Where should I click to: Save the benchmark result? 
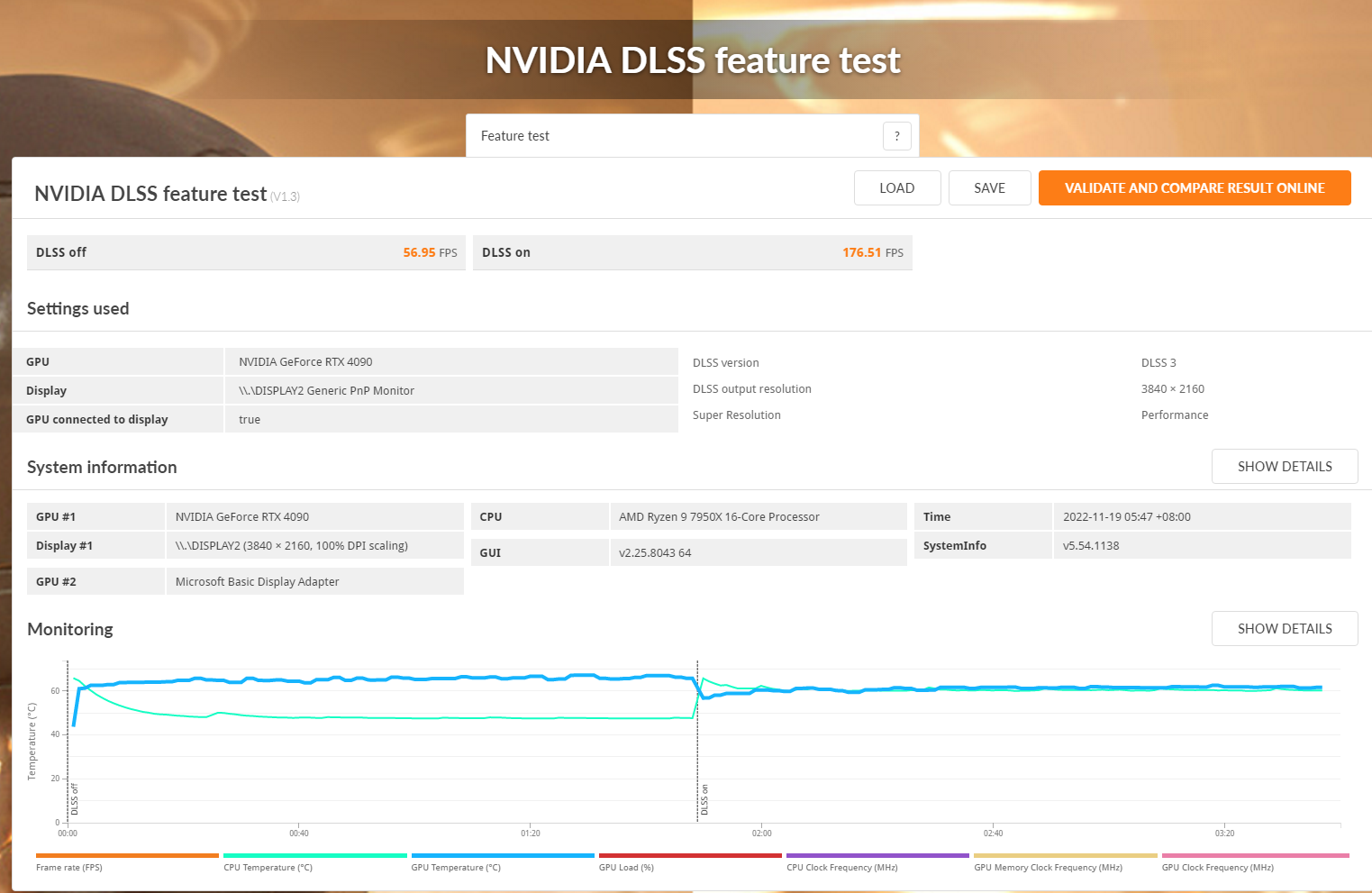989,188
